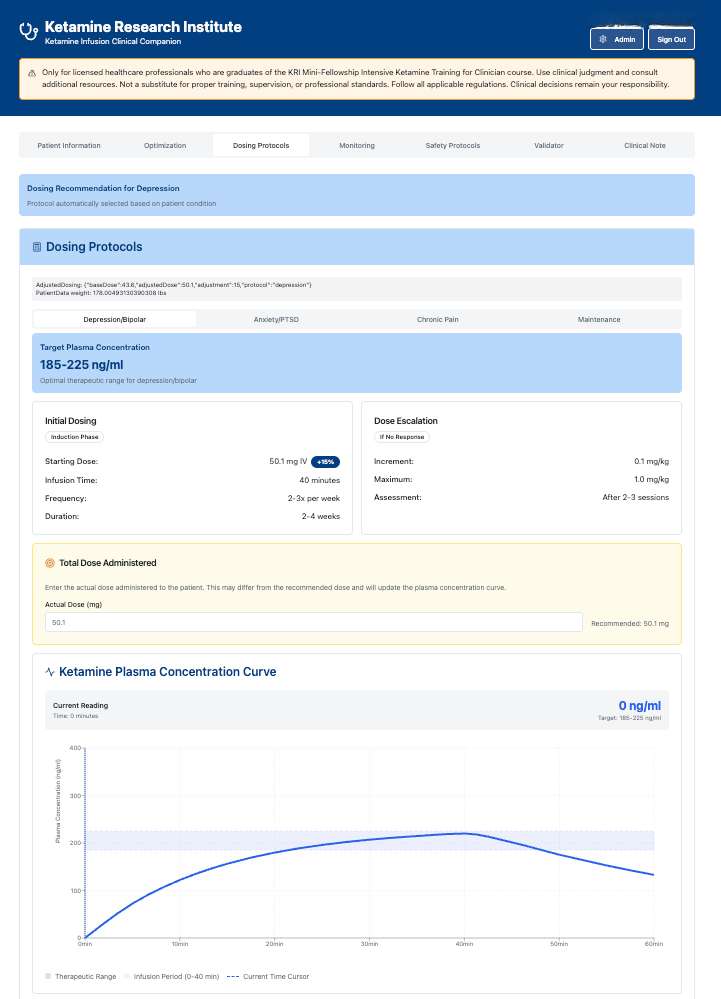Go to the Safety Protocols tab
Viewport: 721px width, 999px height.
tap(452, 146)
